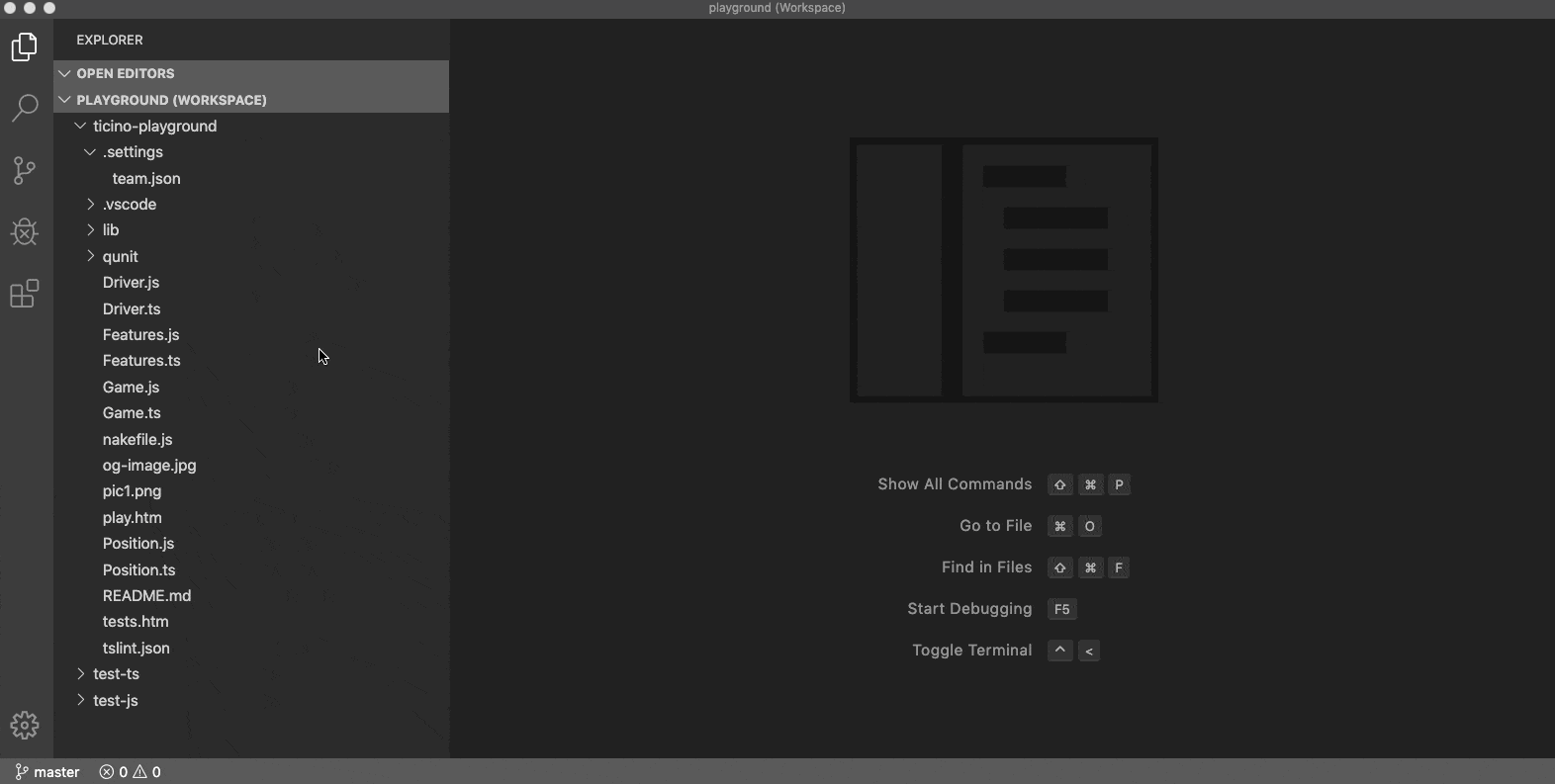1555x784 pixels.
Task: Open the Explorer view in activity bar
Action: point(25,46)
